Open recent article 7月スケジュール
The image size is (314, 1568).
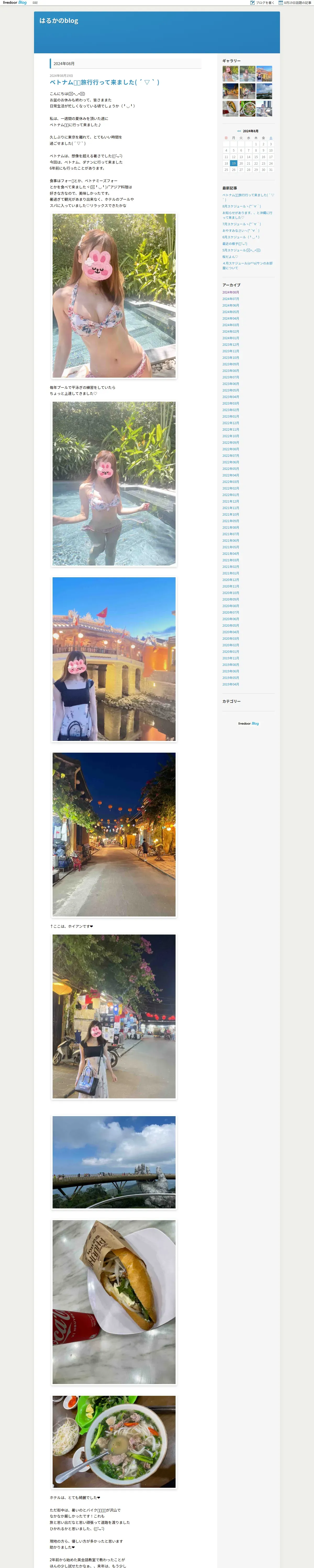[x=242, y=224]
